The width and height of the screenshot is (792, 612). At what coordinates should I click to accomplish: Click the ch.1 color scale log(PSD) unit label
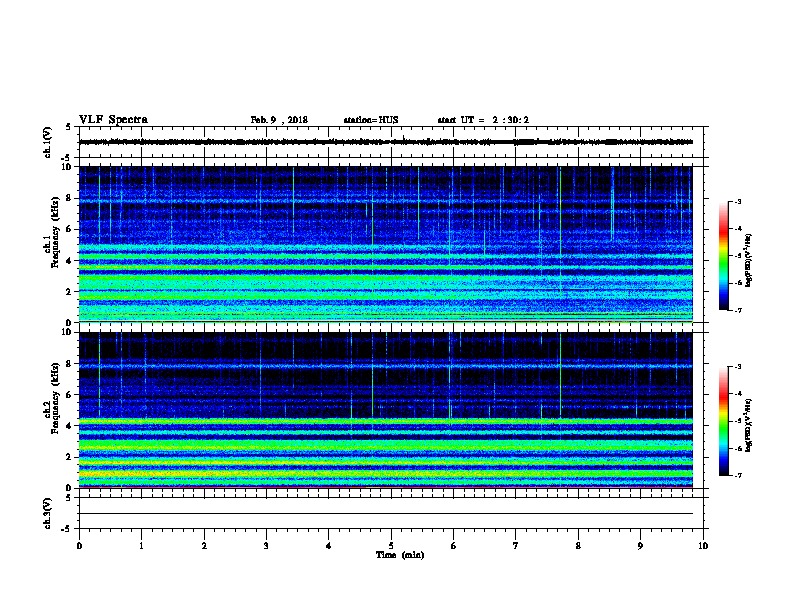(x=749, y=261)
